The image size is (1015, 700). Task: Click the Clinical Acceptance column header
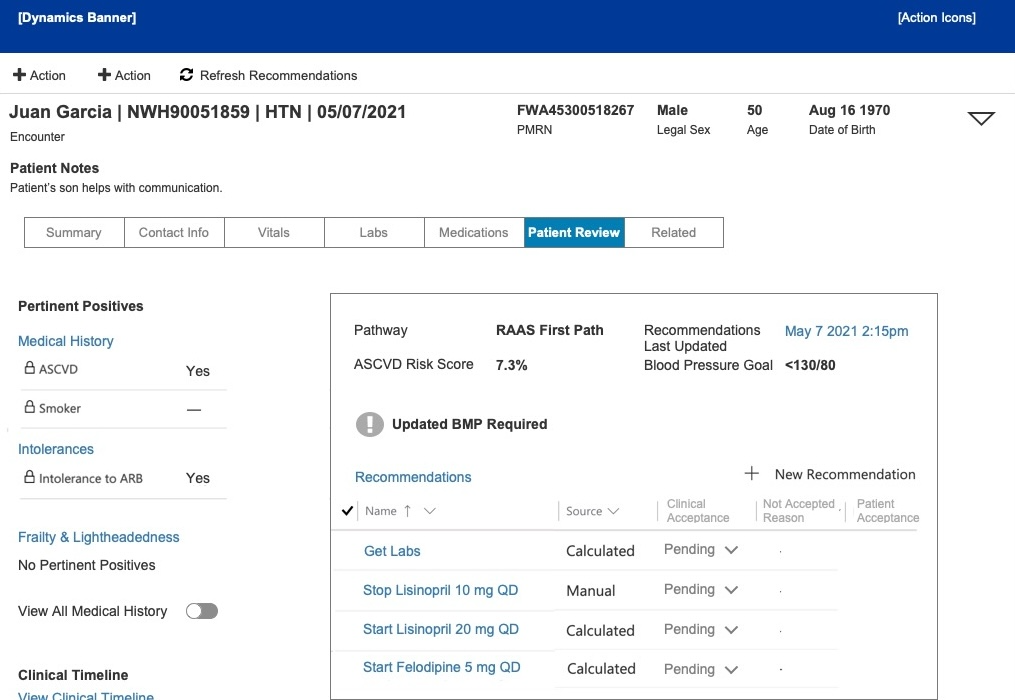[698, 511]
